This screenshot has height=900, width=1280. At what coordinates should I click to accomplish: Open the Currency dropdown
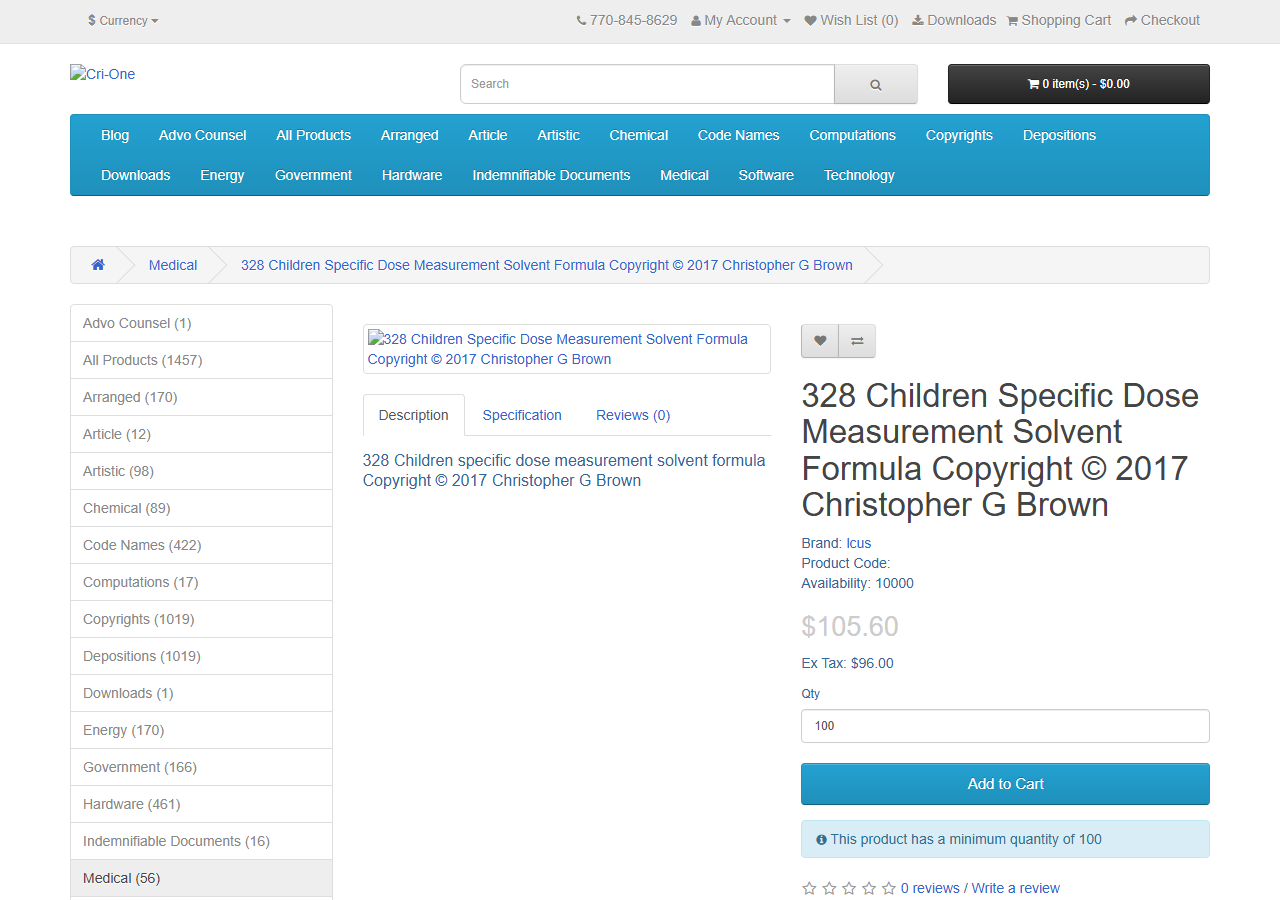(123, 20)
